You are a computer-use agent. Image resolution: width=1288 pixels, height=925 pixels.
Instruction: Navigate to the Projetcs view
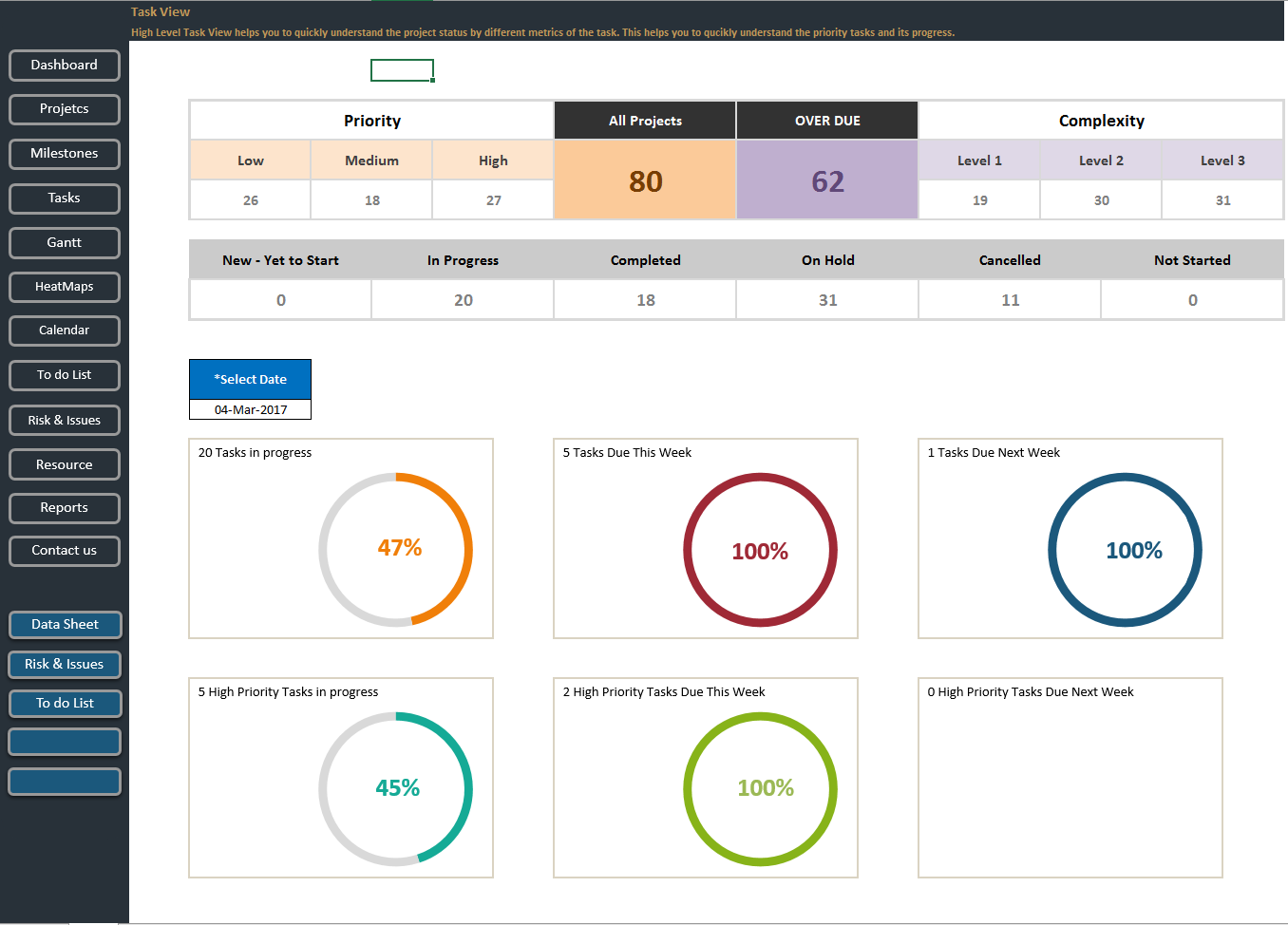(x=64, y=109)
